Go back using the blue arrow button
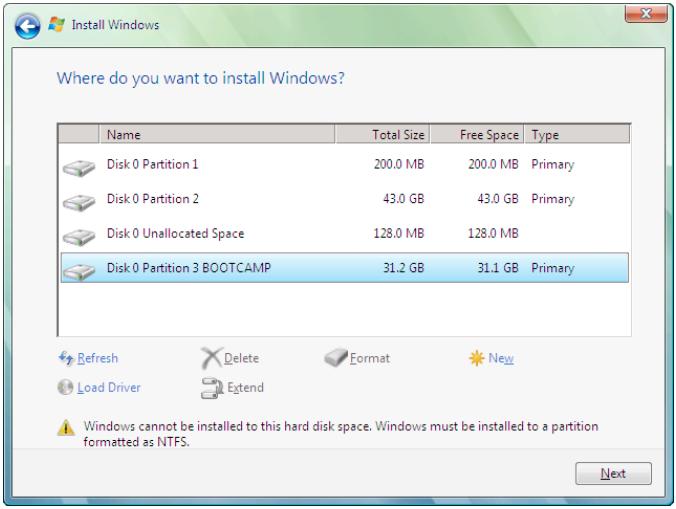Screen dimensions: 676x509 [28, 26]
